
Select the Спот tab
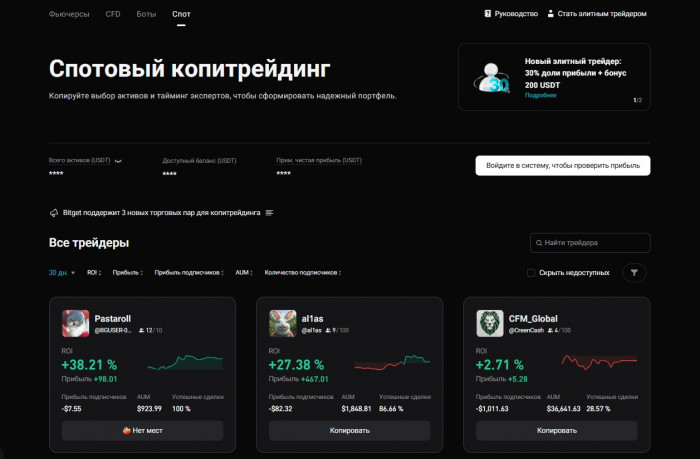(x=181, y=14)
